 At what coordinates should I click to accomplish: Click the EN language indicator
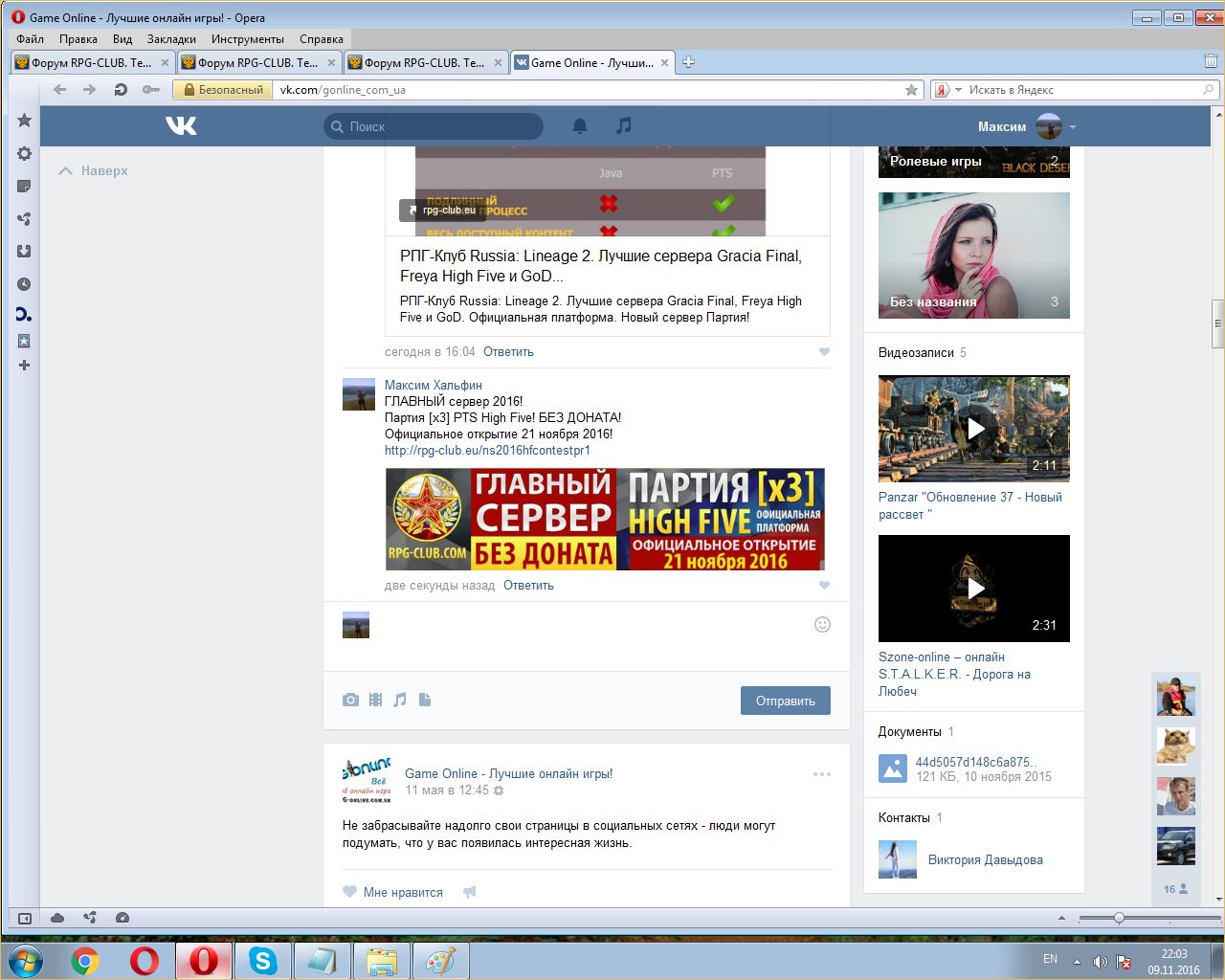(x=1050, y=959)
